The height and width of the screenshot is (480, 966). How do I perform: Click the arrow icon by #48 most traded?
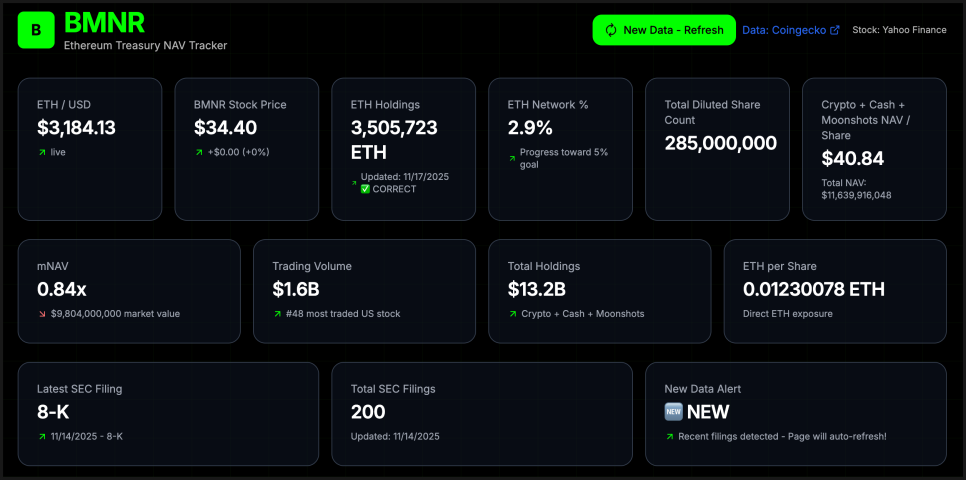(277, 314)
